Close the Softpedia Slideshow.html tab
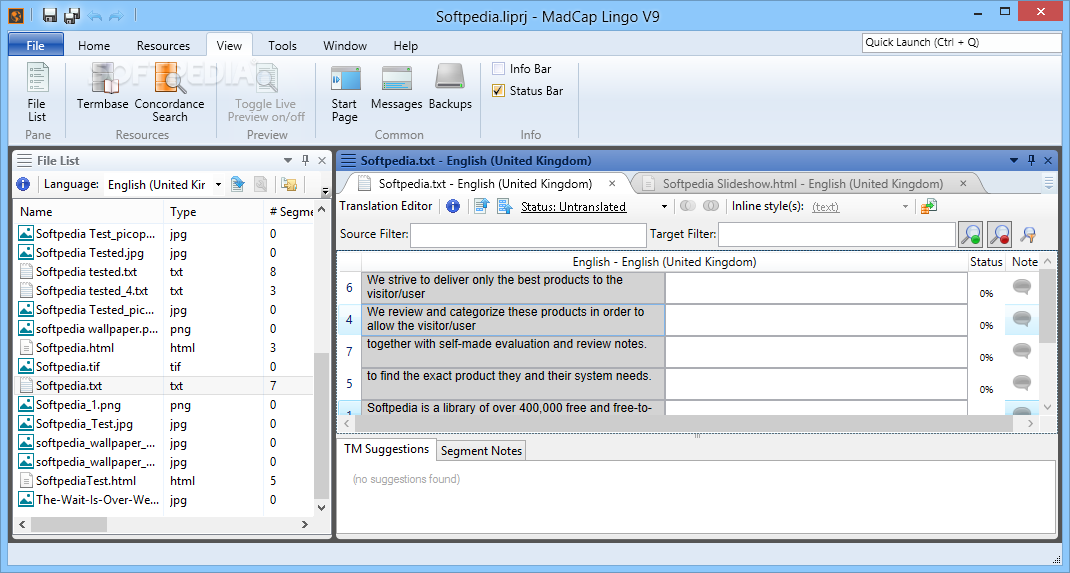This screenshot has height=573, width=1070. (x=963, y=183)
